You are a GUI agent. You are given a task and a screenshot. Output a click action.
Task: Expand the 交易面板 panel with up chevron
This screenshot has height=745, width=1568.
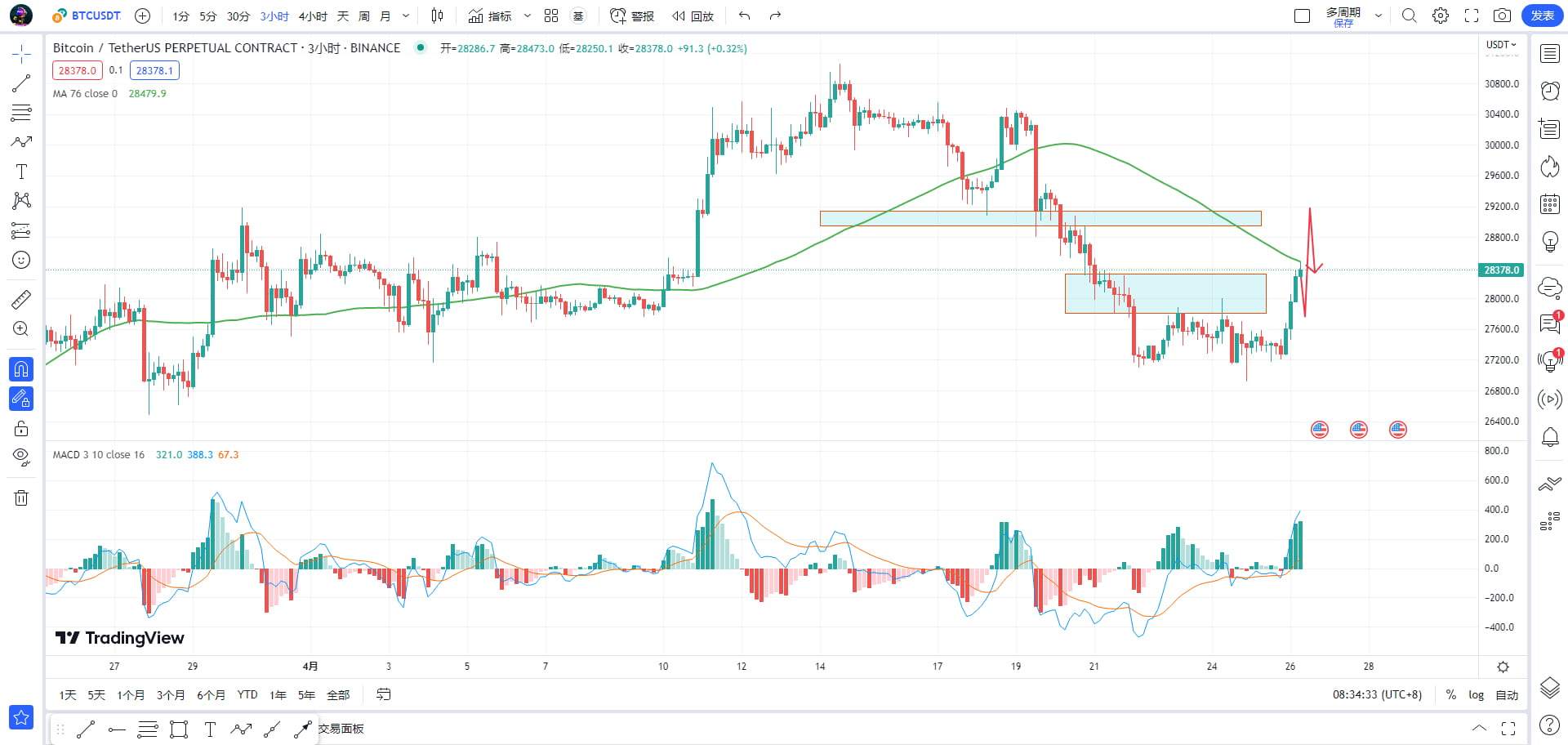tap(1479, 728)
